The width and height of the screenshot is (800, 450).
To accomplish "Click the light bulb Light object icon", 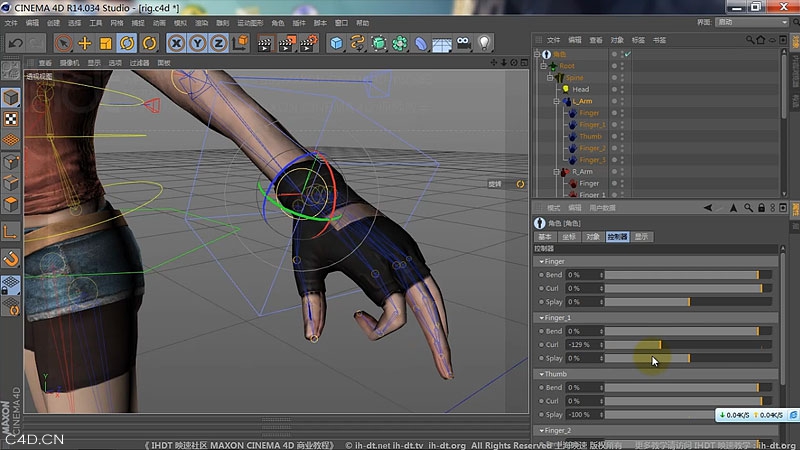I will coord(485,43).
